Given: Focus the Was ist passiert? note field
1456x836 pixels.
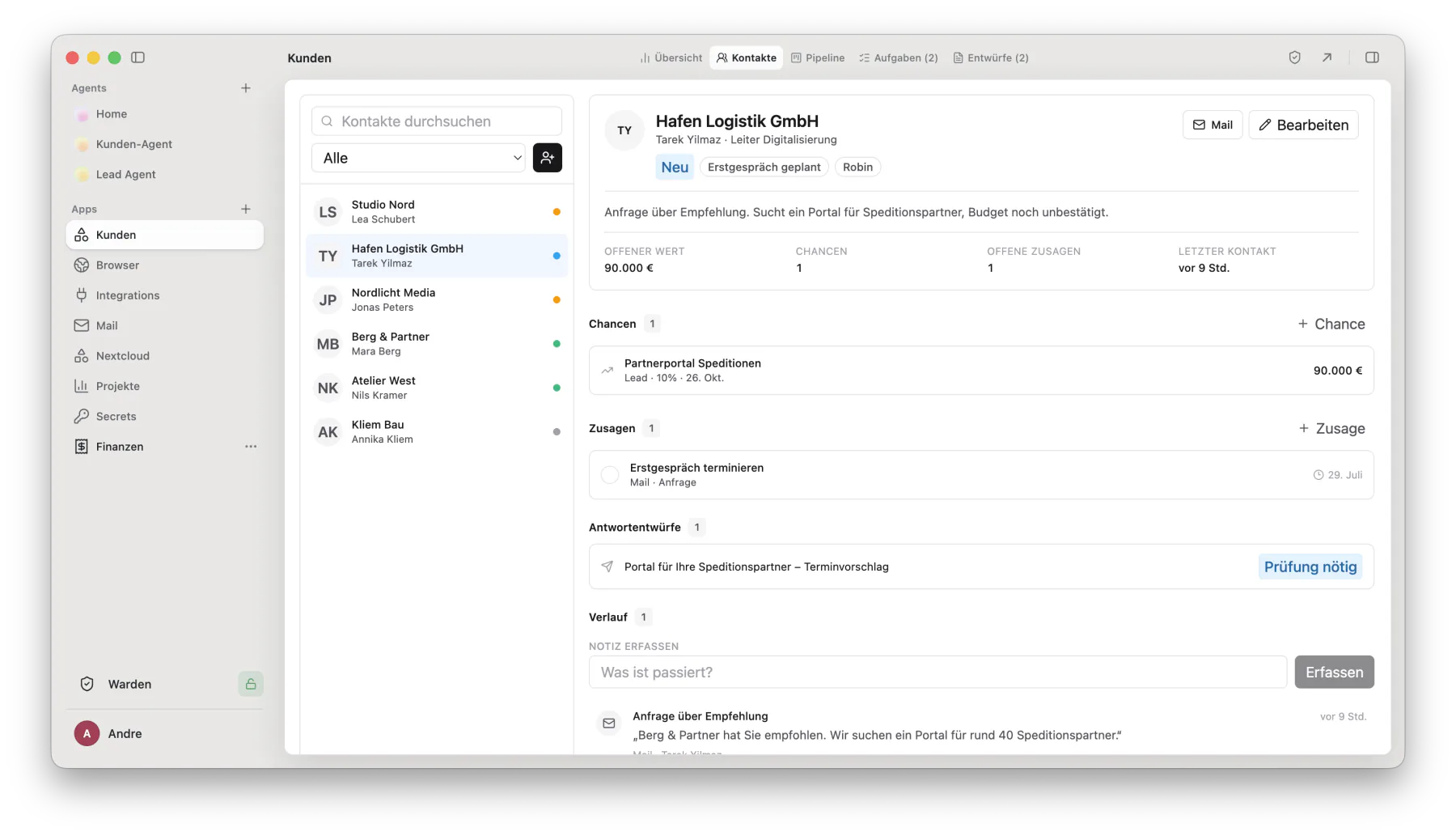Looking at the screenshot, I should click(938, 673).
